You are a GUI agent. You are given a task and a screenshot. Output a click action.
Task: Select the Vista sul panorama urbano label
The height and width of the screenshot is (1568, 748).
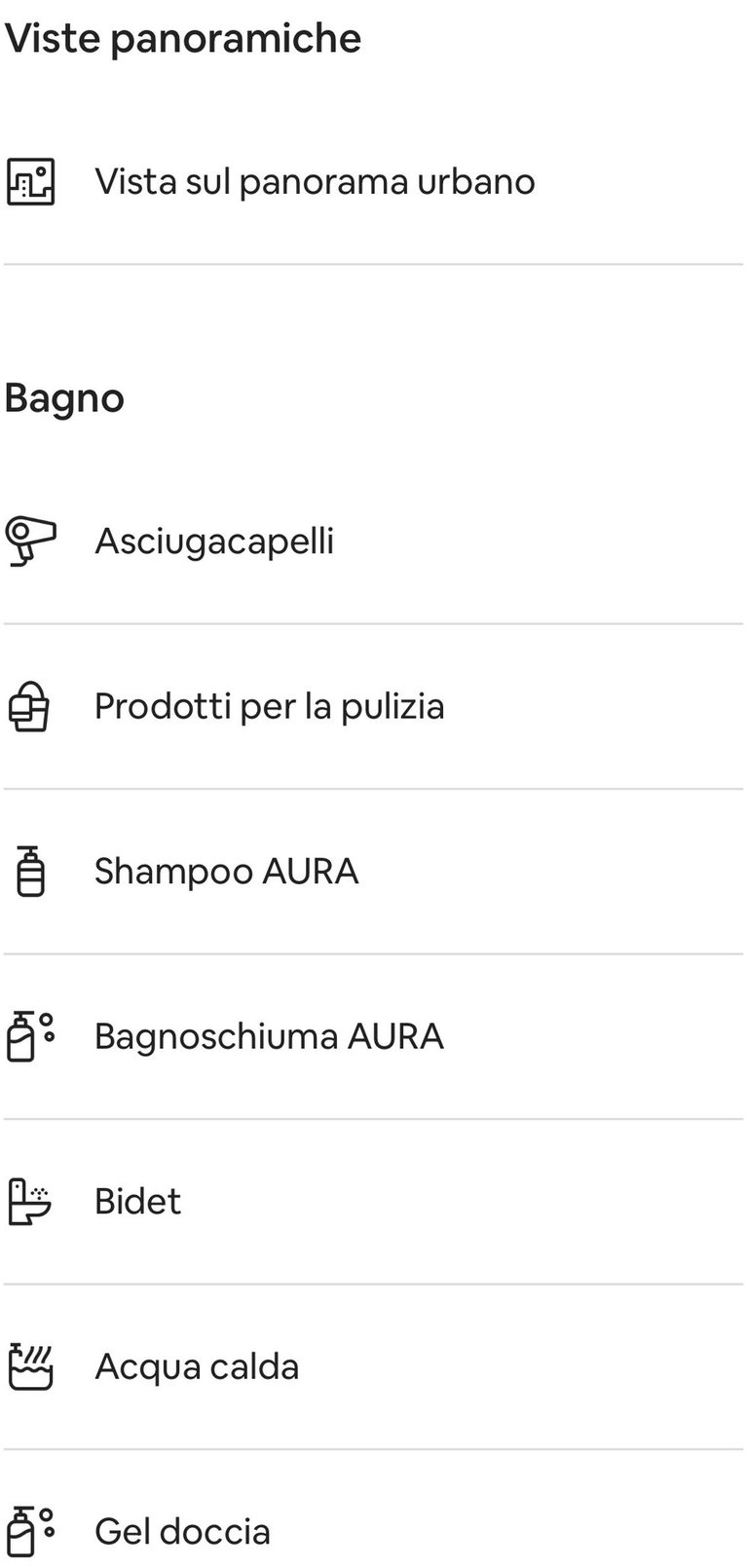(x=315, y=181)
